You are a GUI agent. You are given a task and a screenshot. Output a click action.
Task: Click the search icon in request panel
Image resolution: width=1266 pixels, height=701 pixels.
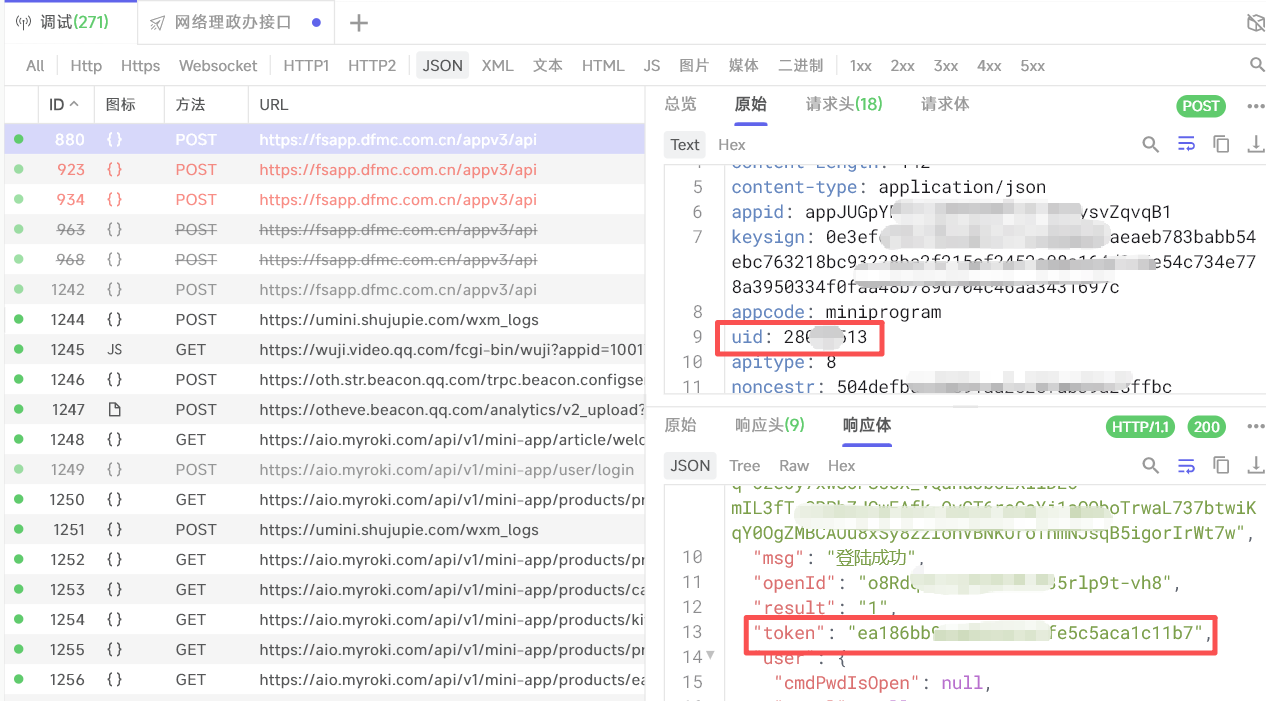(1151, 145)
